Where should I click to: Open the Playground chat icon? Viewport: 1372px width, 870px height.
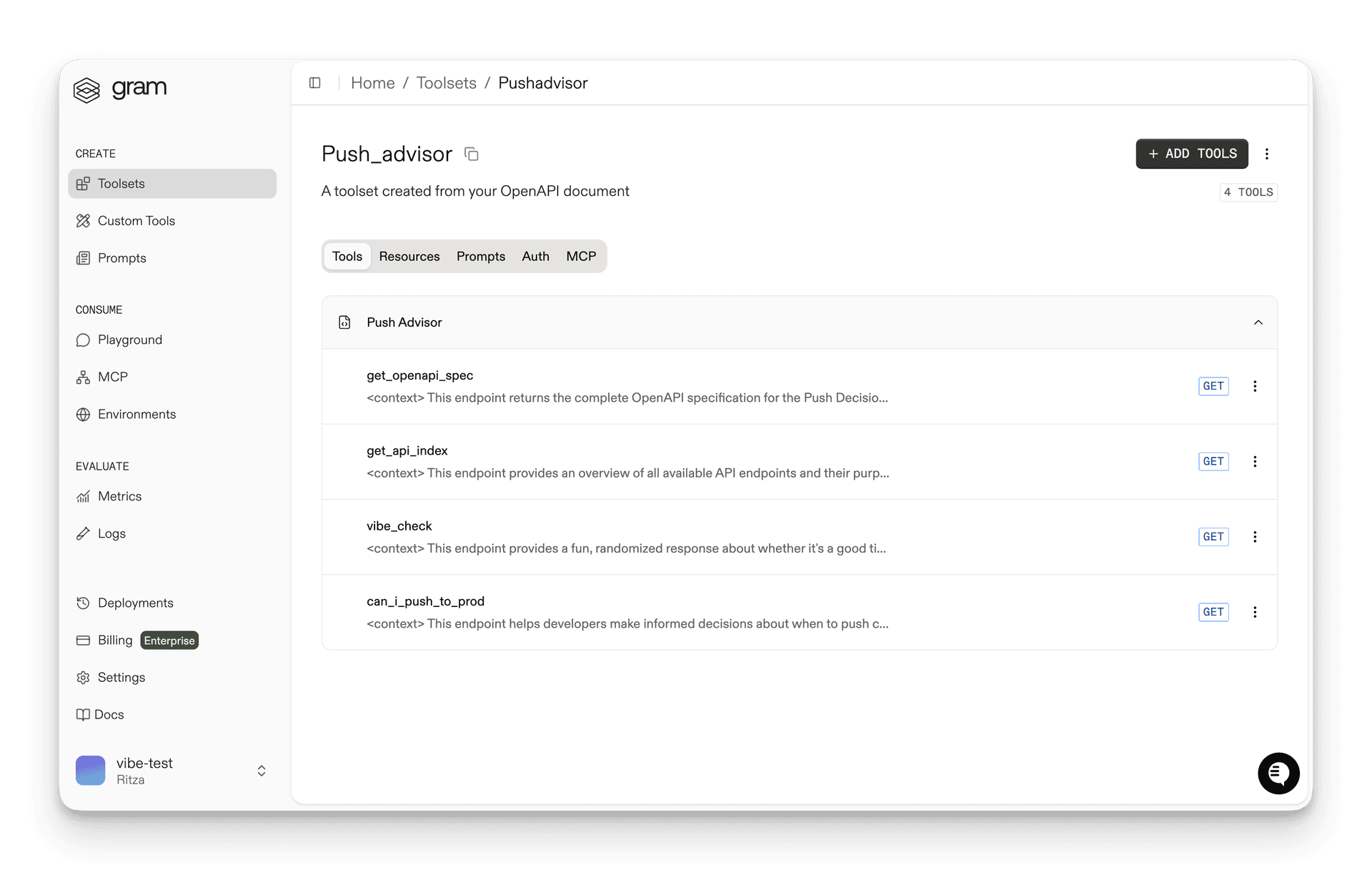[84, 340]
